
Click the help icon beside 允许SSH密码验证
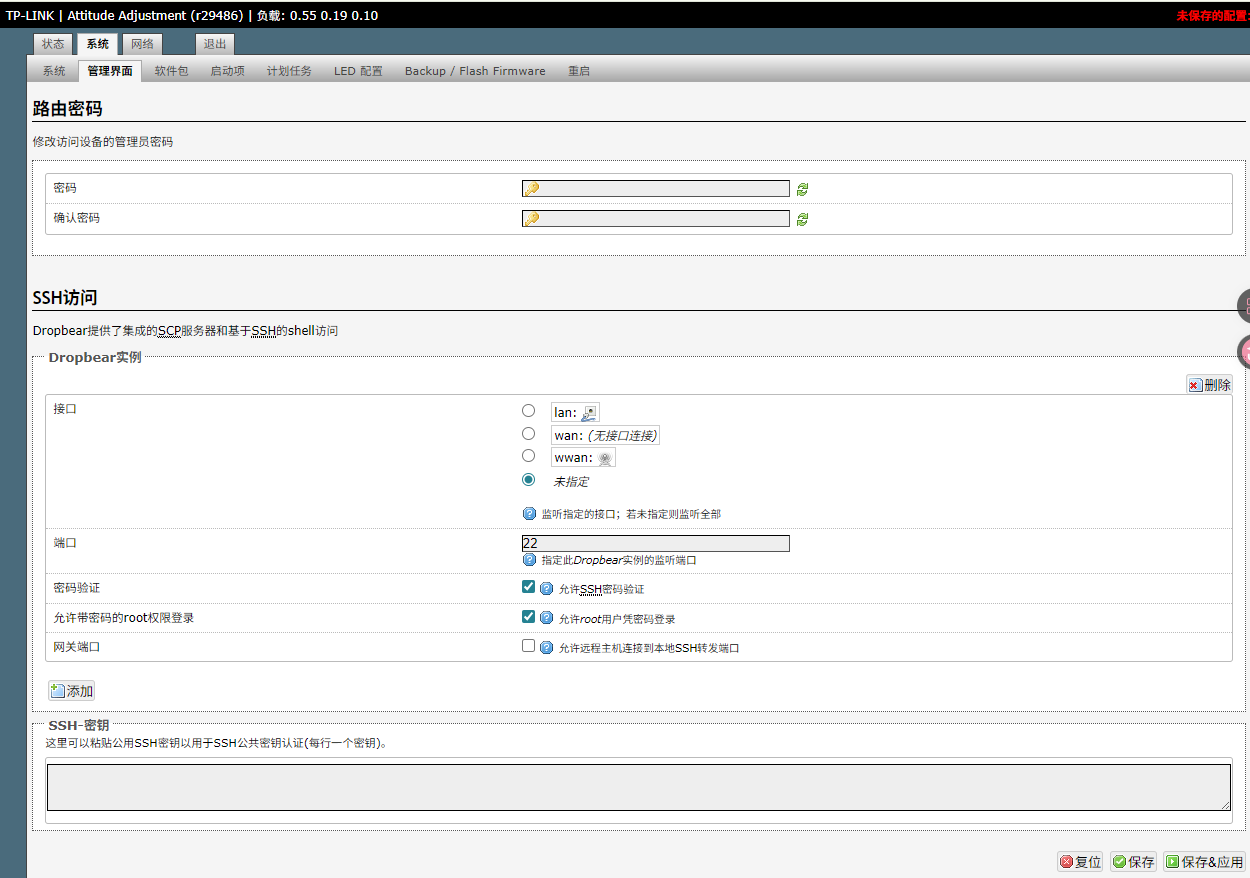pyautogui.click(x=546, y=589)
